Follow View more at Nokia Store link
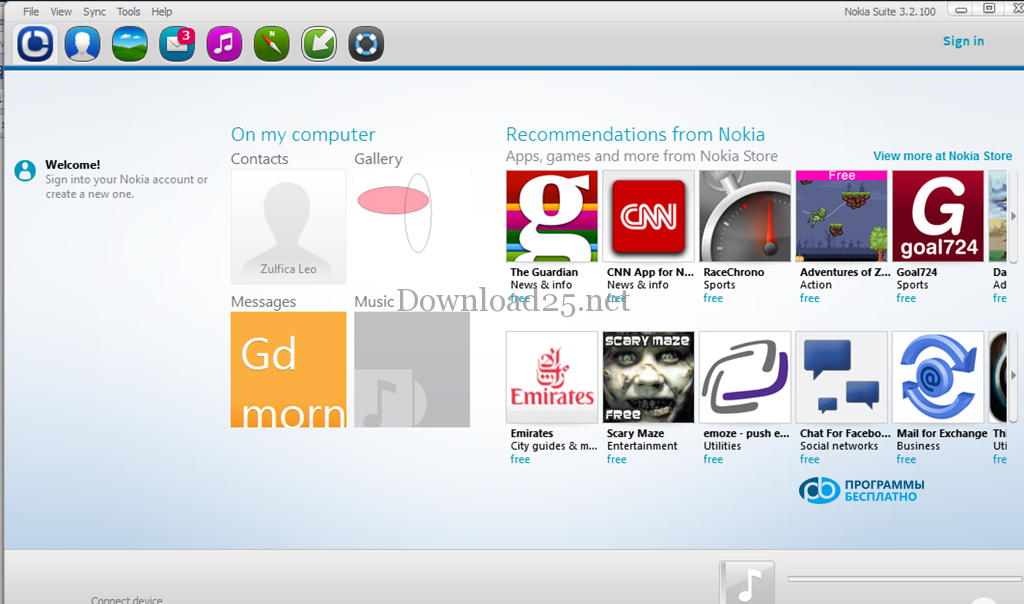Image resolution: width=1024 pixels, height=604 pixels. (942, 156)
